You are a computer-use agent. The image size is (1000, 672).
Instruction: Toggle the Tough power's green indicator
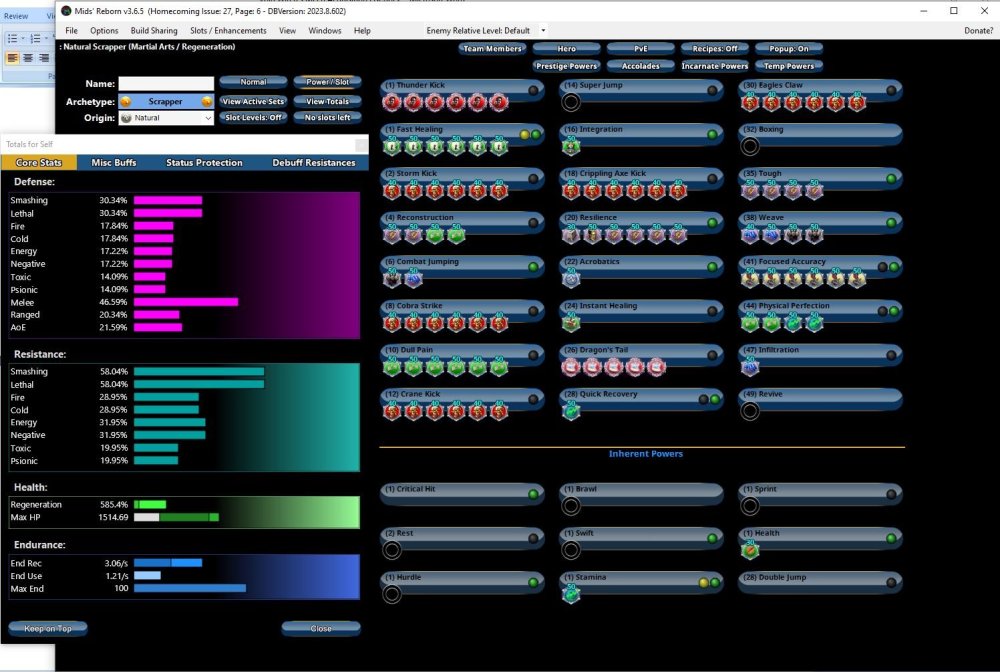(x=891, y=179)
